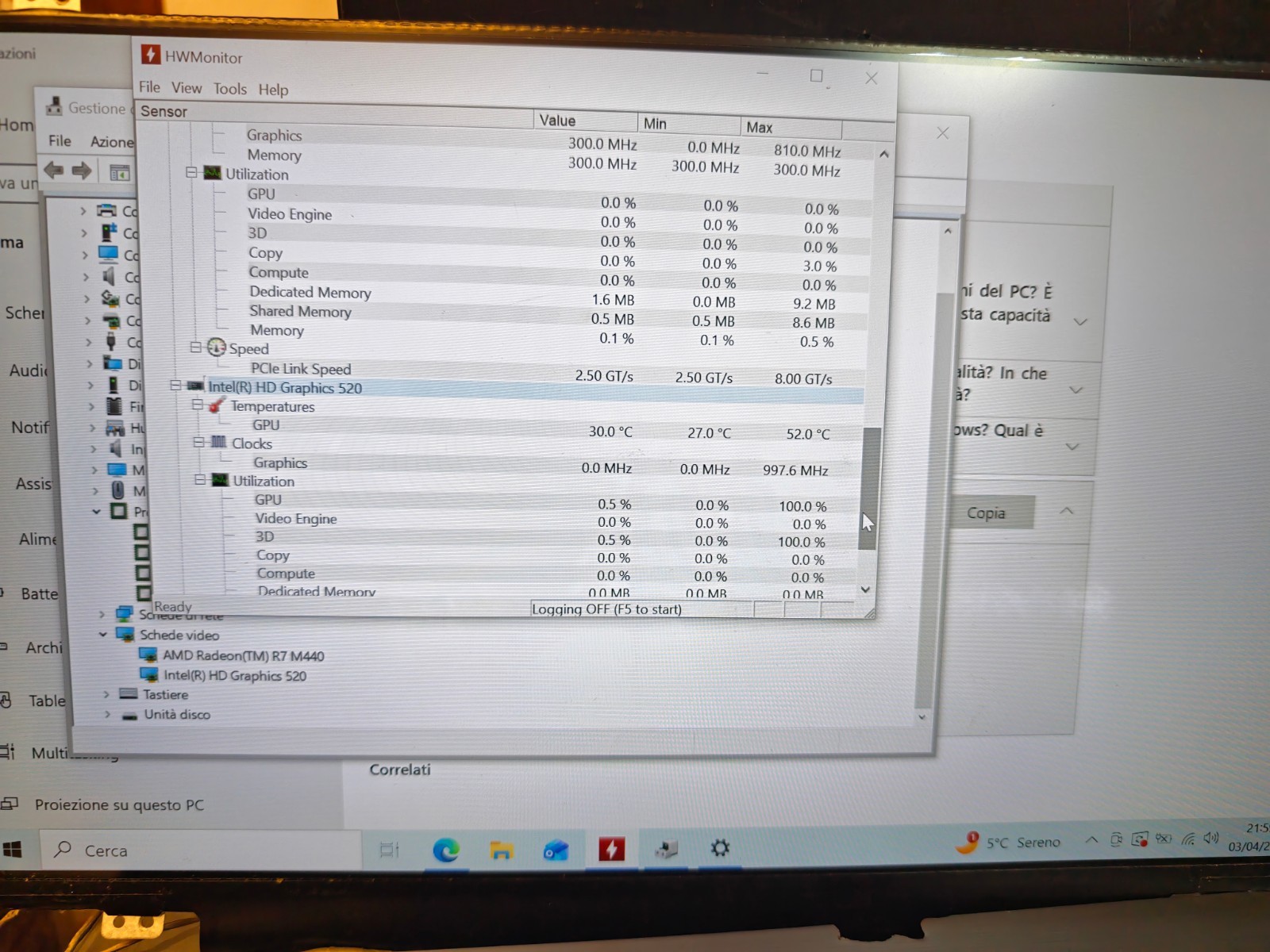Click the weather 5°C Sereno widget
The image size is (1270, 952).
click(1008, 843)
